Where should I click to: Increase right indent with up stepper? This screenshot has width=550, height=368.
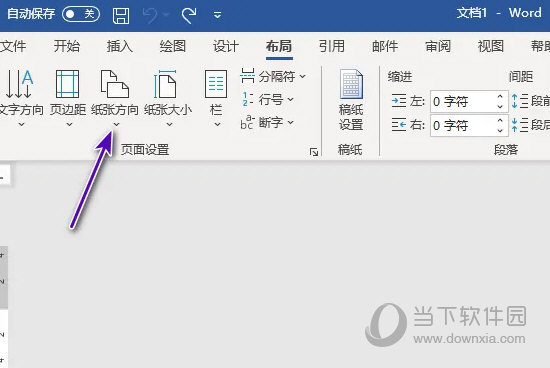[x=501, y=120]
